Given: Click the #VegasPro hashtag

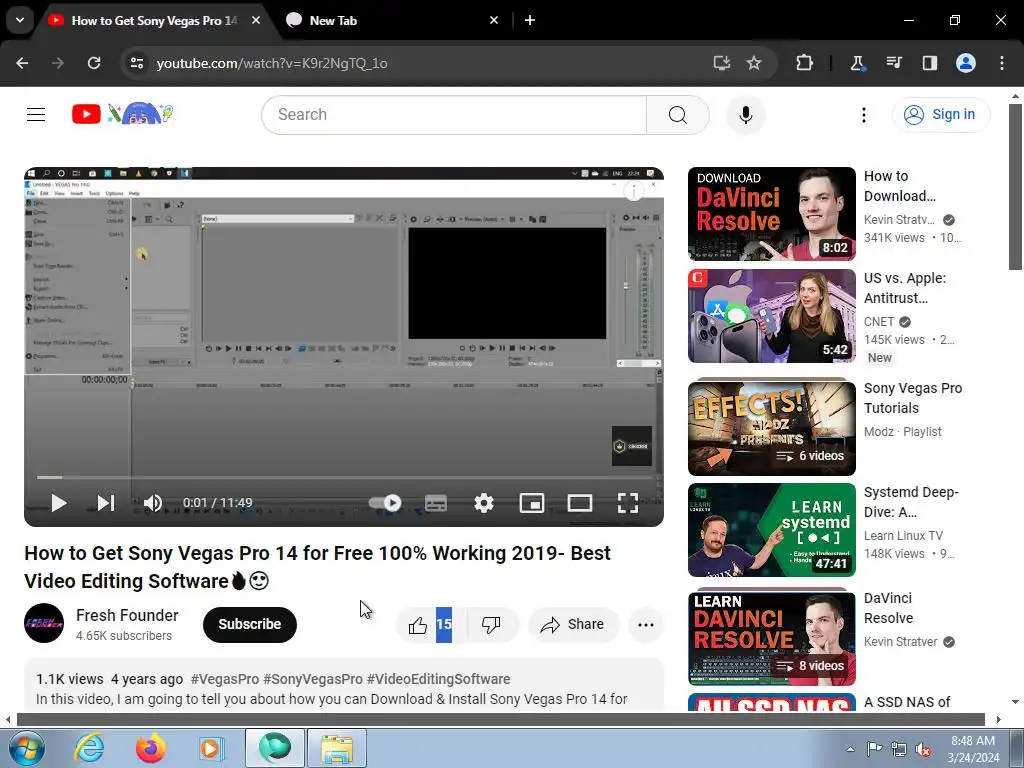Looking at the screenshot, I should [225, 679].
